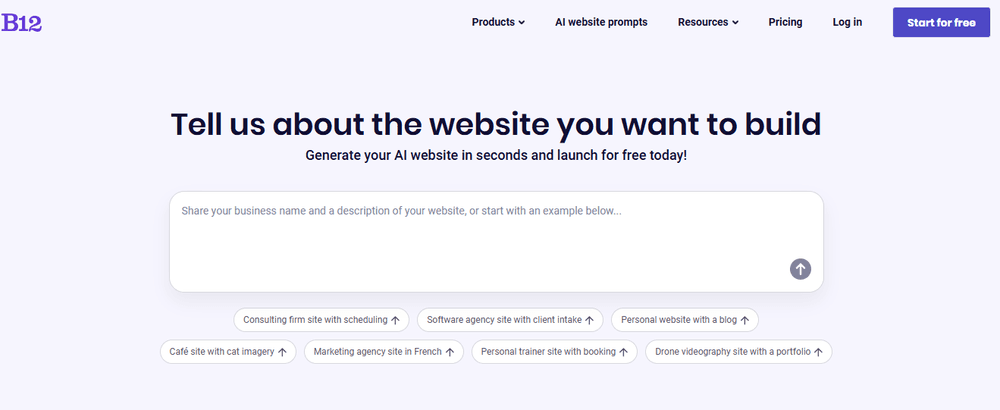1000x410 pixels.
Task: Click arrow icon on Consulting firm chip
Action: (396, 321)
